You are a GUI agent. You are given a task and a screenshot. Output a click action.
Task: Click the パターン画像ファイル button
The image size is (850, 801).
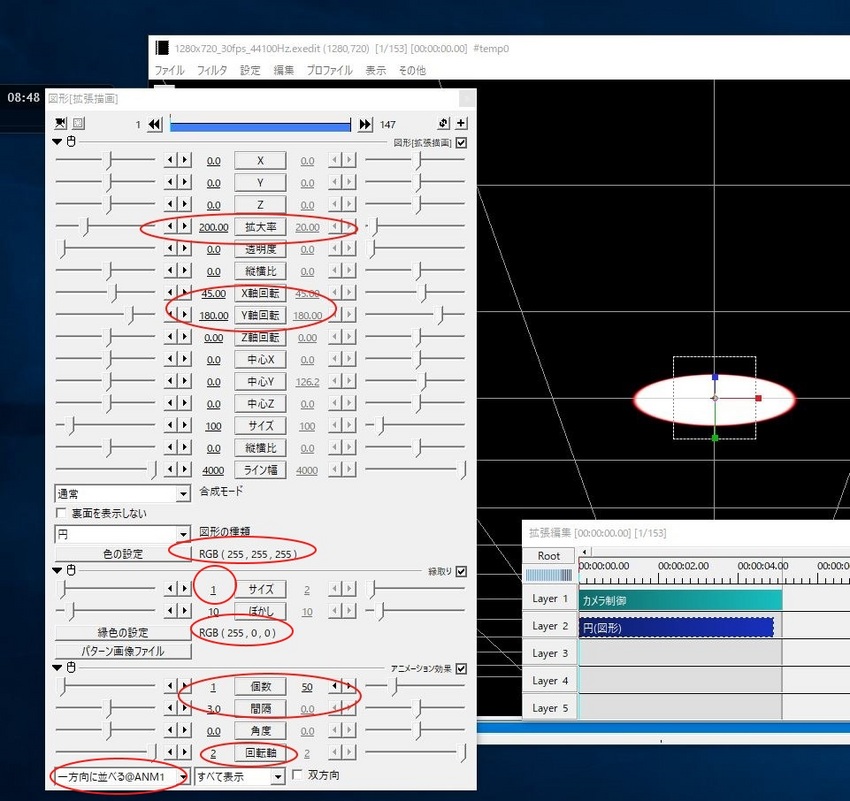click(123, 651)
